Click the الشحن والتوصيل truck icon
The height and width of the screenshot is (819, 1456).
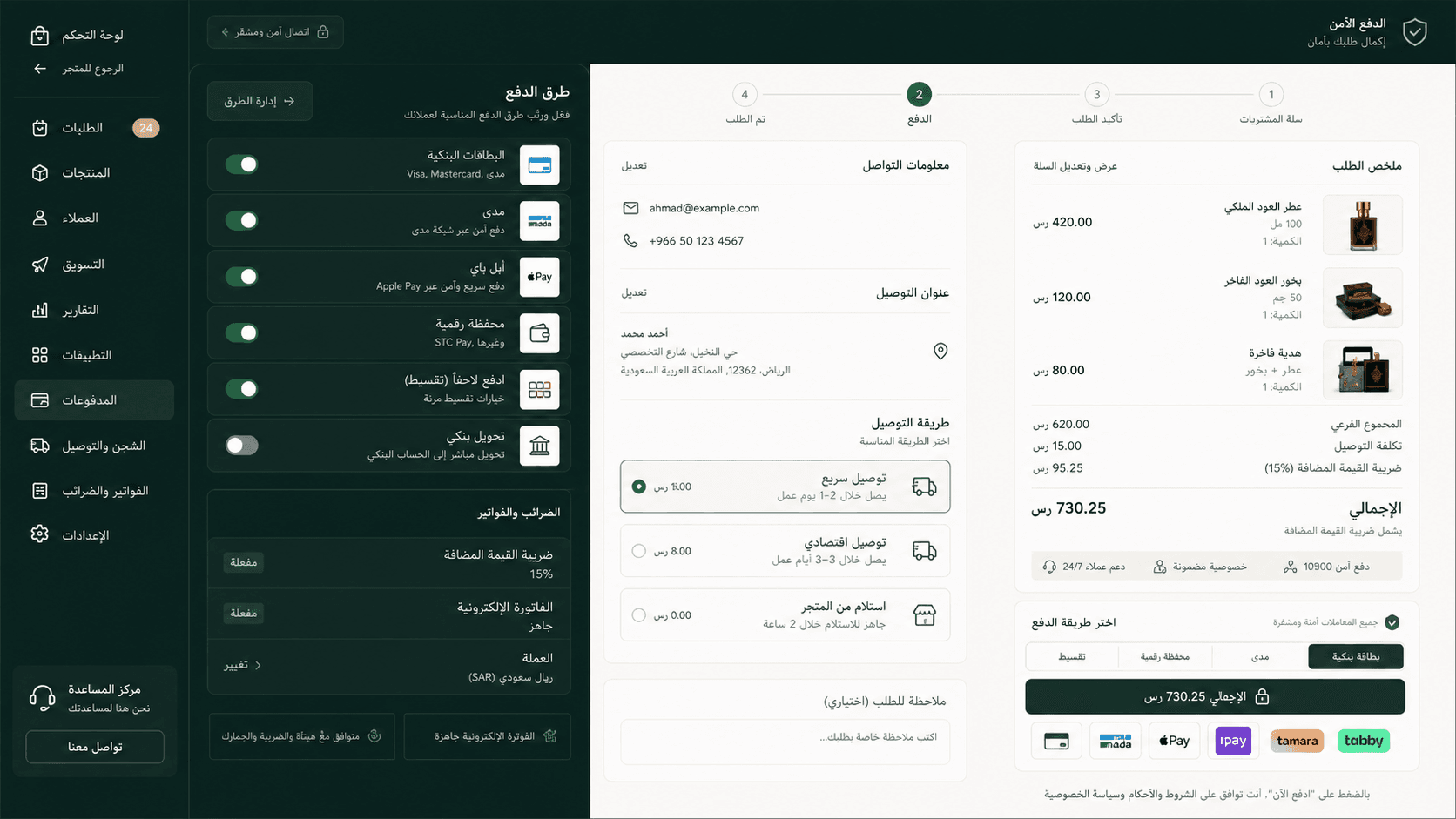[x=39, y=446]
